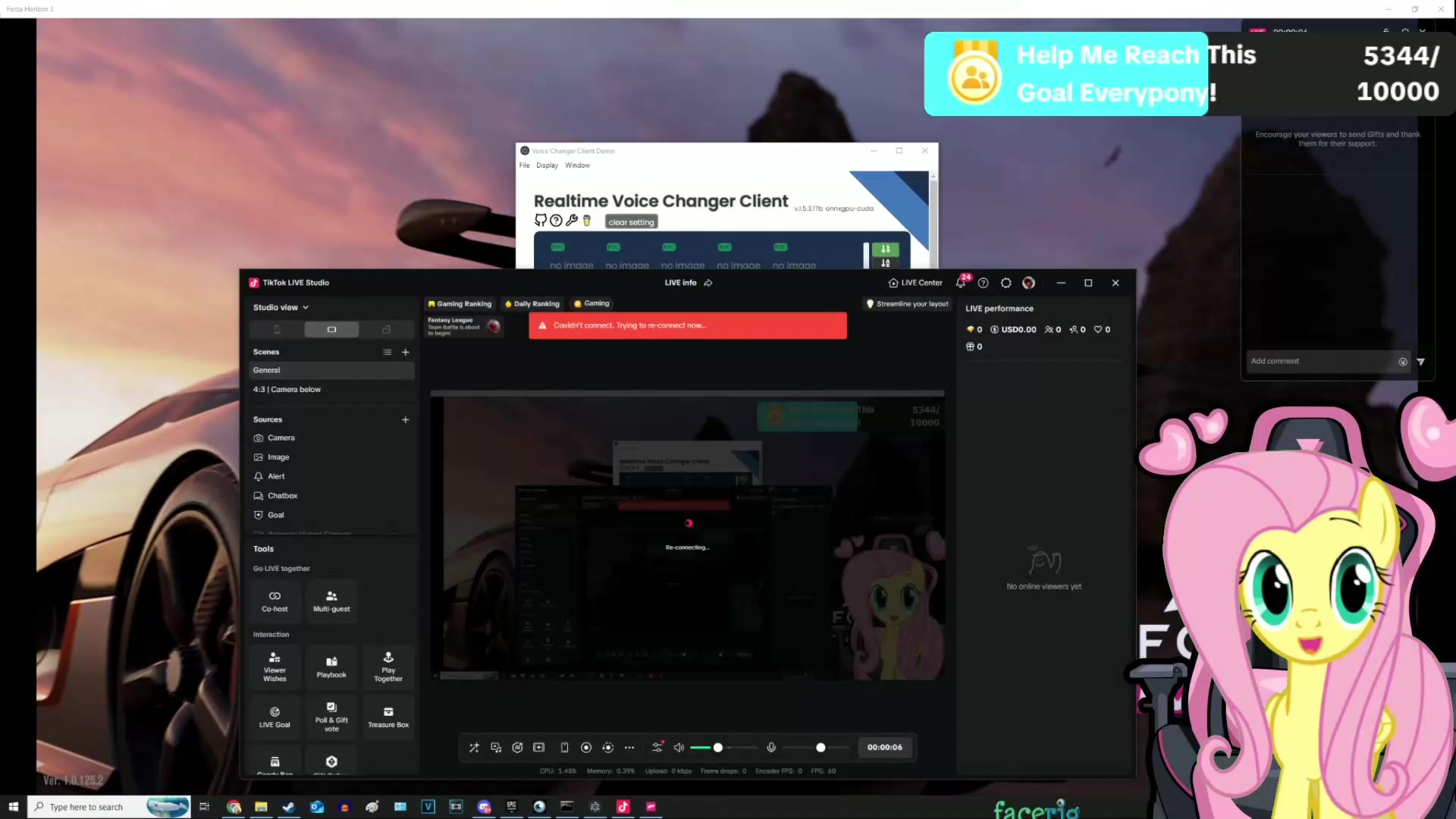Switch to the Gaming tab
Screen dimensions: 1456x819
point(591,303)
